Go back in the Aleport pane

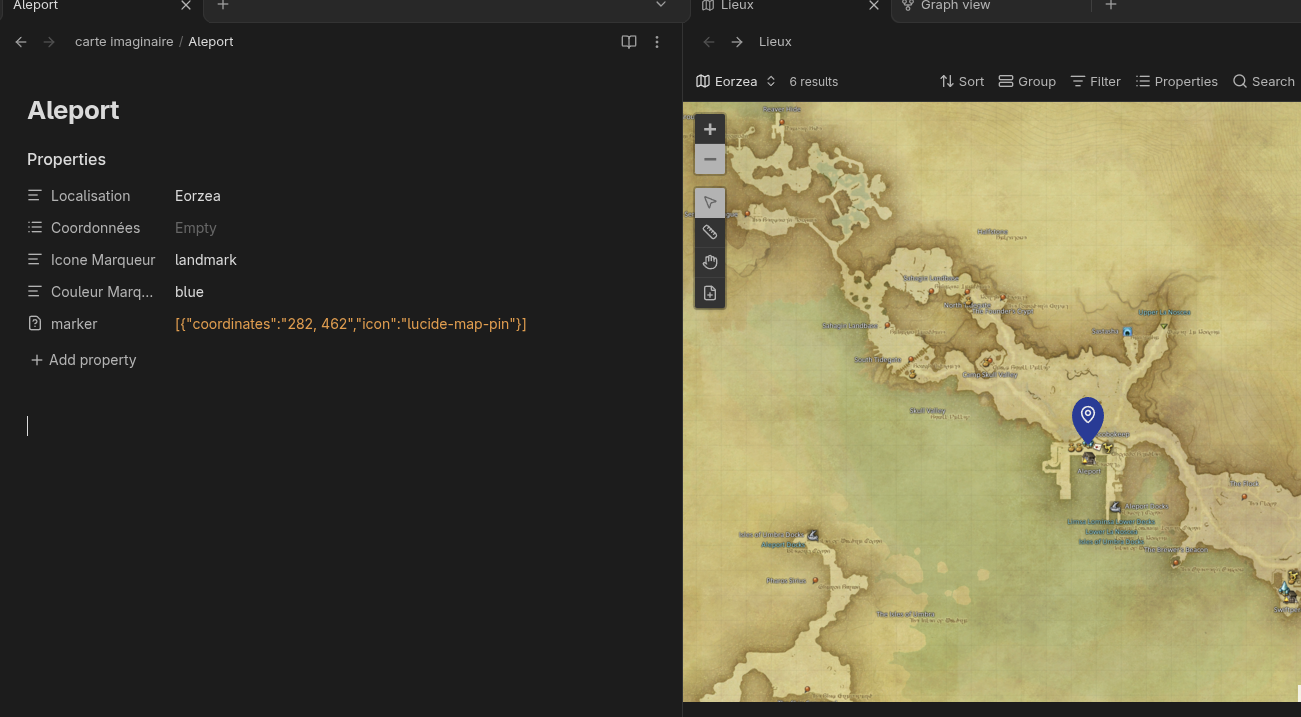click(x=21, y=42)
